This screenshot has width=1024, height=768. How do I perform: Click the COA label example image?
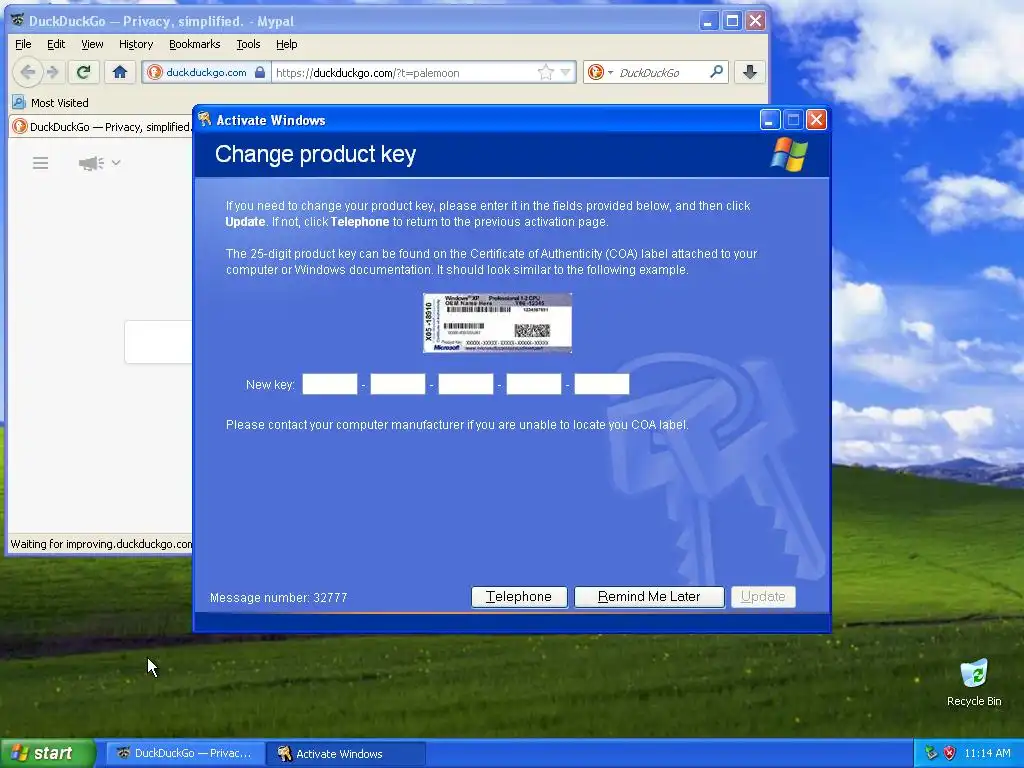[x=498, y=323]
